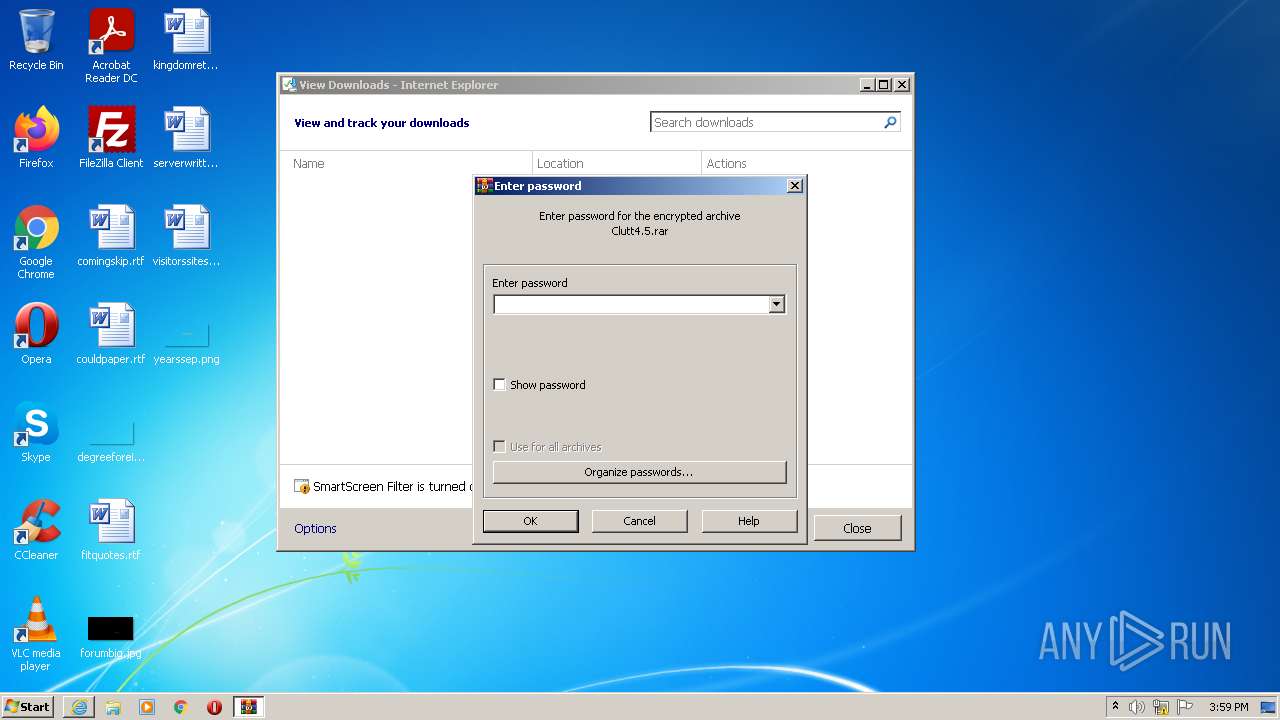Click the clock showing 3:59 PM
1280x720 pixels.
tap(1228, 707)
